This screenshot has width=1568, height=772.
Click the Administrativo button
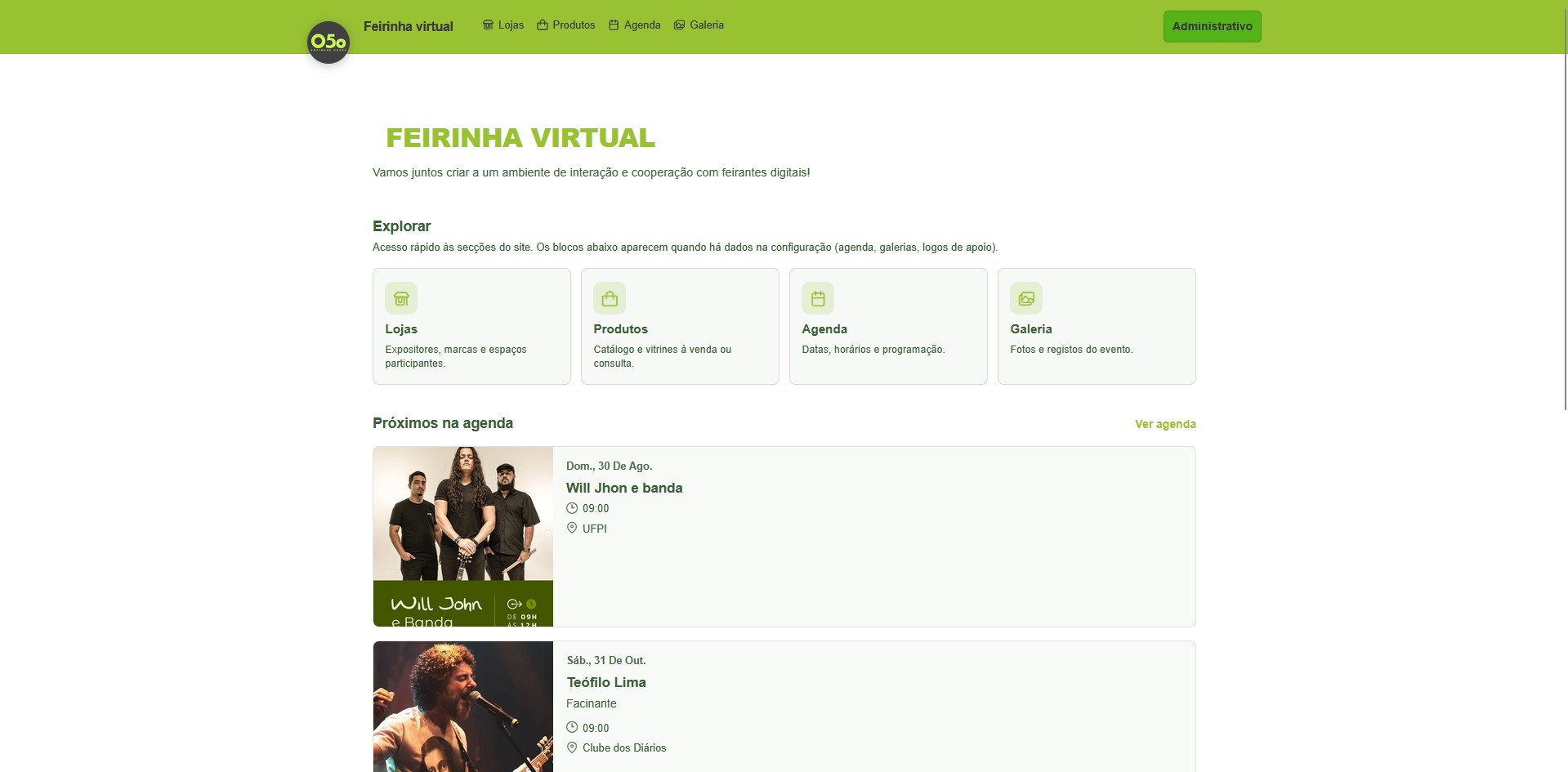(1212, 26)
